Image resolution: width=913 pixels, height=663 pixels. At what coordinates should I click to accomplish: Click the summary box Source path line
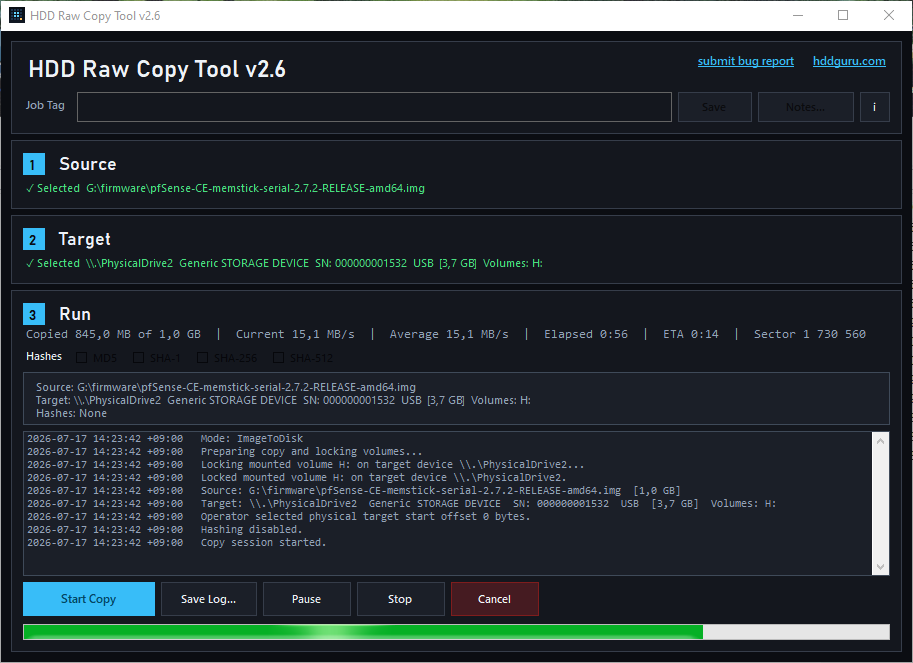coord(226,387)
